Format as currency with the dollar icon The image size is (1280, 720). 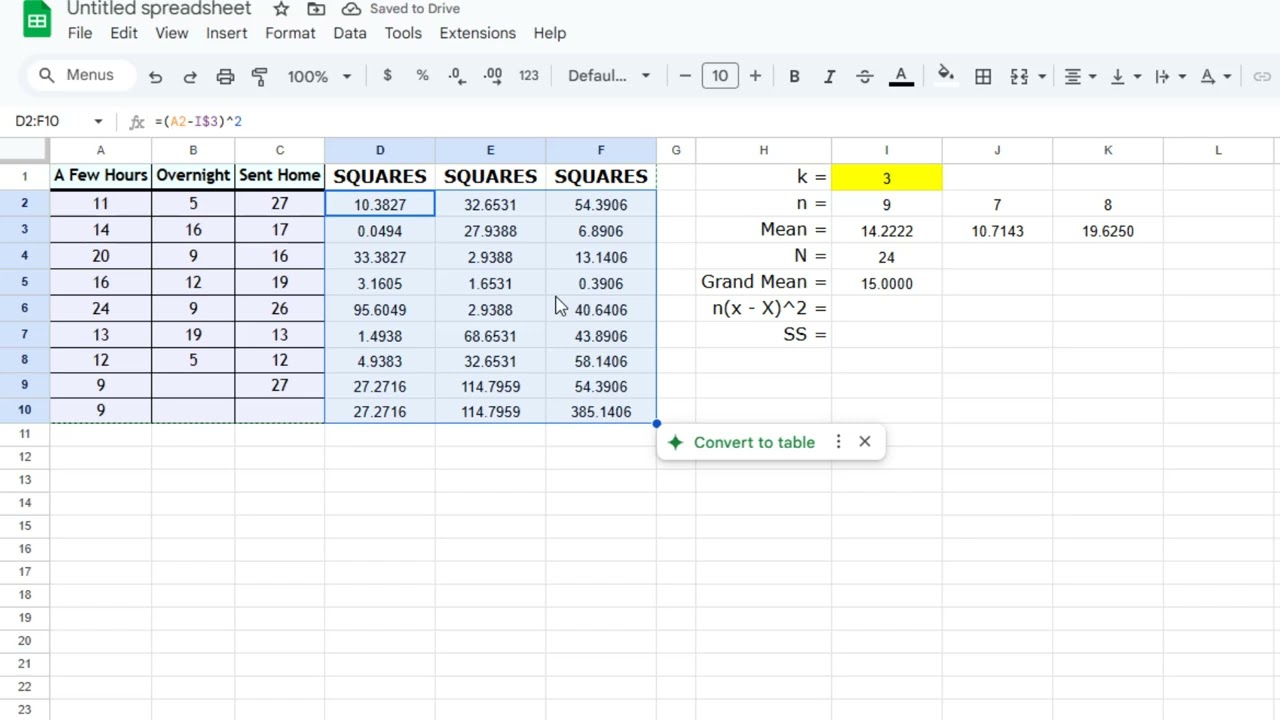point(387,75)
